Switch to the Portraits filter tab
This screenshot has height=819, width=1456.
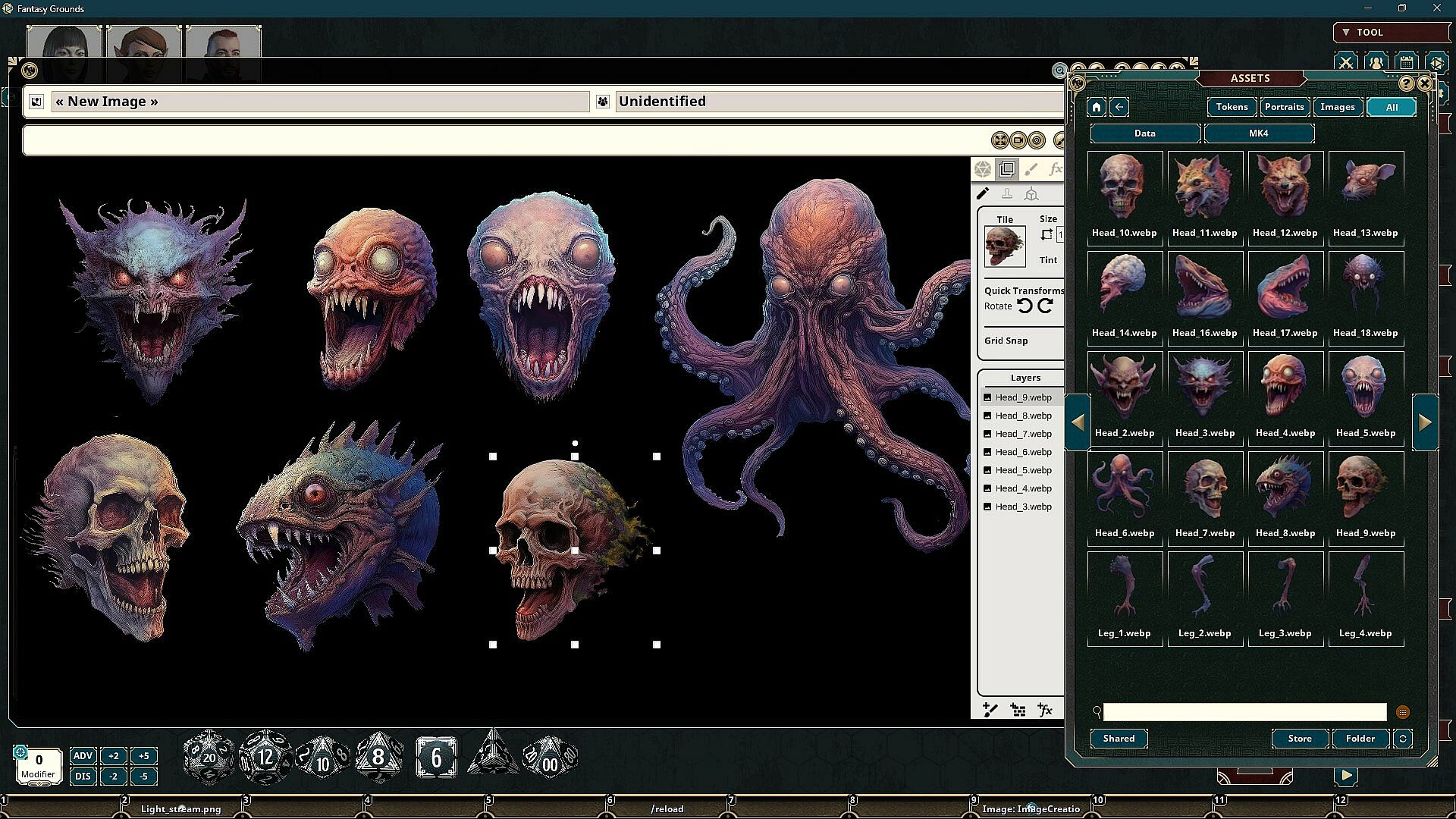[1284, 107]
